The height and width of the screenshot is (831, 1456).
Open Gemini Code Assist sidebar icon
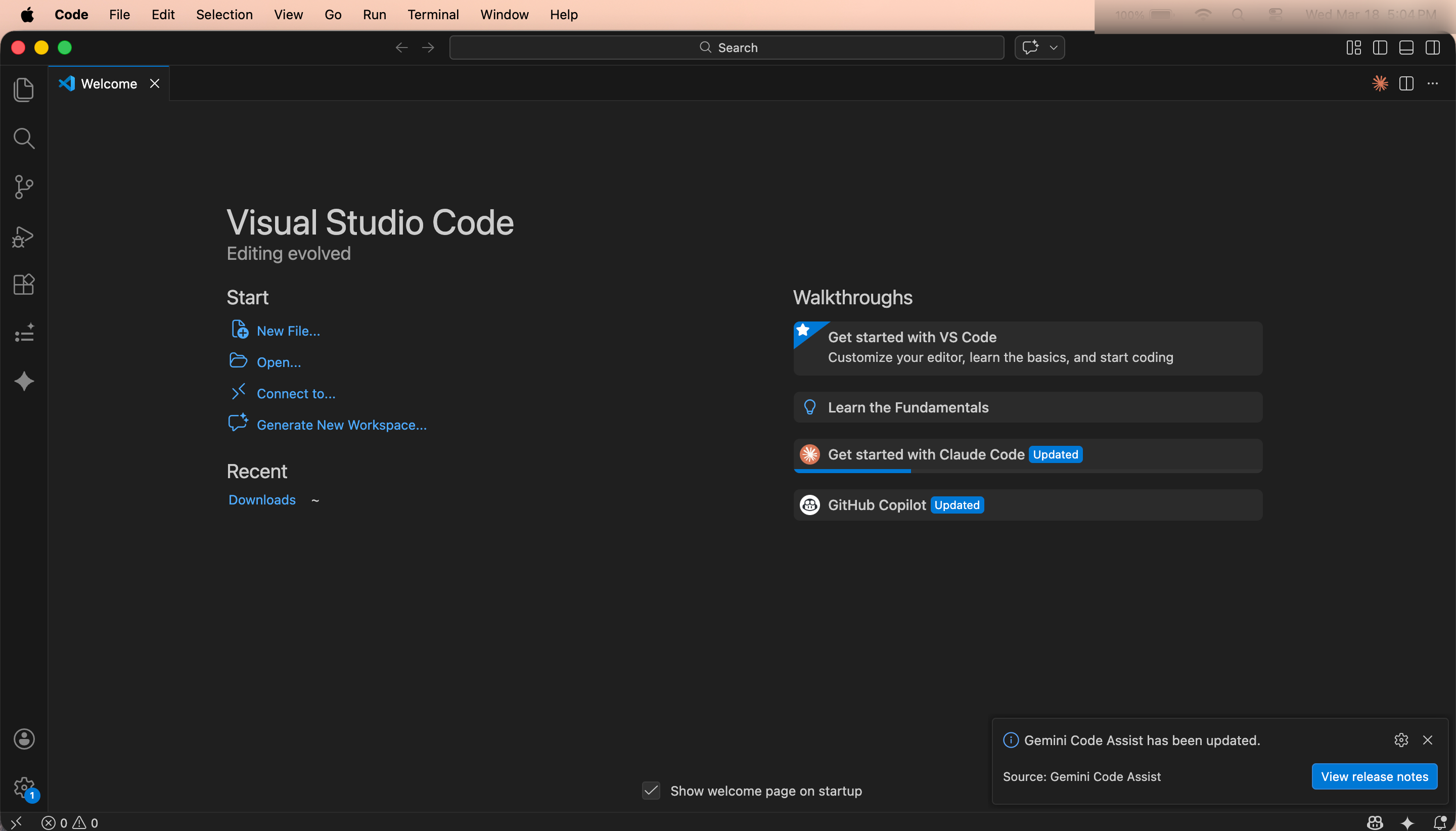(23, 381)
